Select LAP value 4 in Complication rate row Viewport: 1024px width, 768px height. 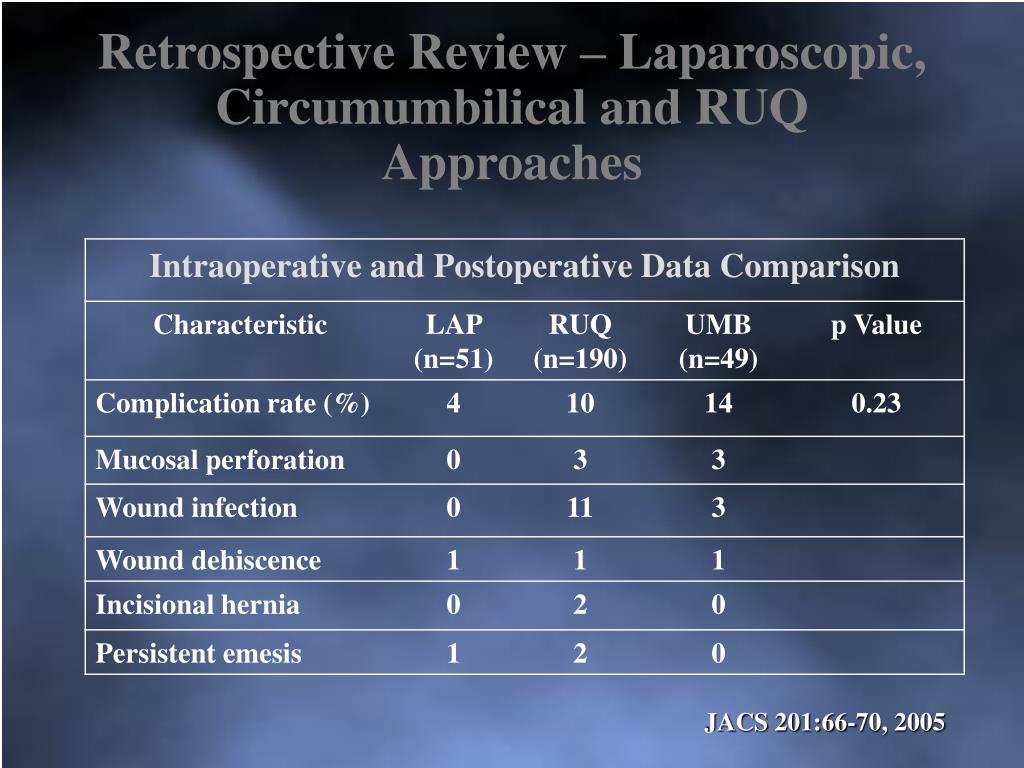(453, 403)
